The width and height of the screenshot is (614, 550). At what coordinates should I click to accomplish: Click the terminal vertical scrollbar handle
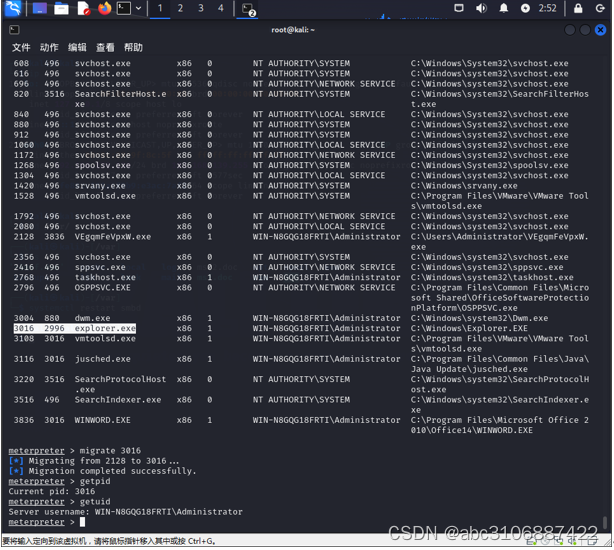point(605,522)
